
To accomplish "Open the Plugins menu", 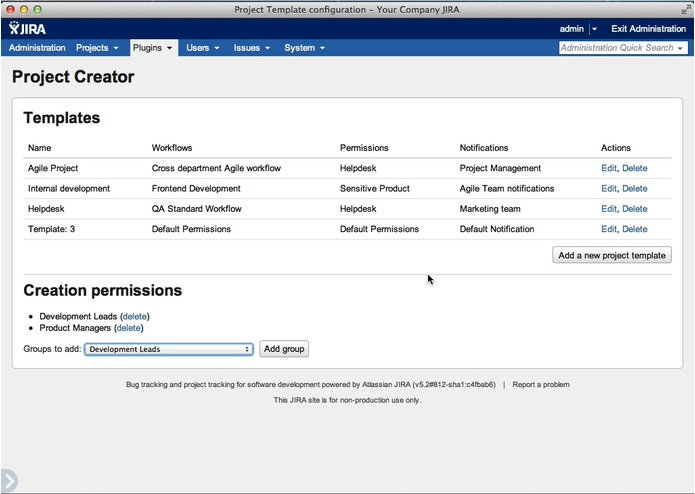I will coord(152,48).
